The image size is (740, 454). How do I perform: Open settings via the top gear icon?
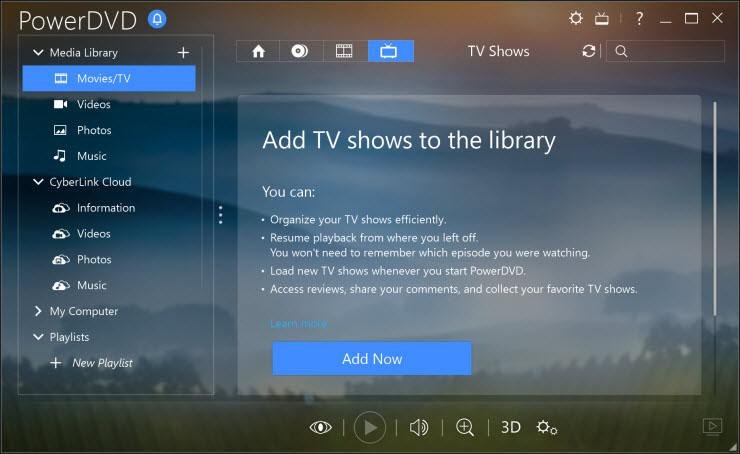[576, 18]
